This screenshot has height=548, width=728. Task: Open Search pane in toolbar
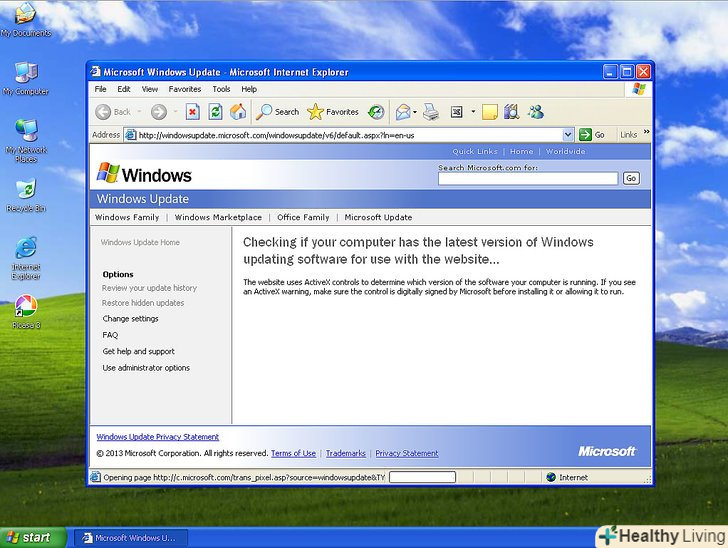pos(278,112)
